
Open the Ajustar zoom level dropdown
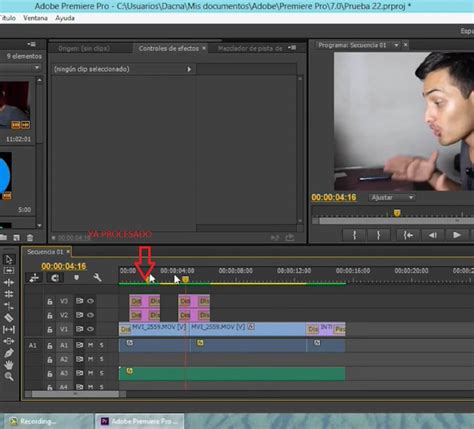392,198
